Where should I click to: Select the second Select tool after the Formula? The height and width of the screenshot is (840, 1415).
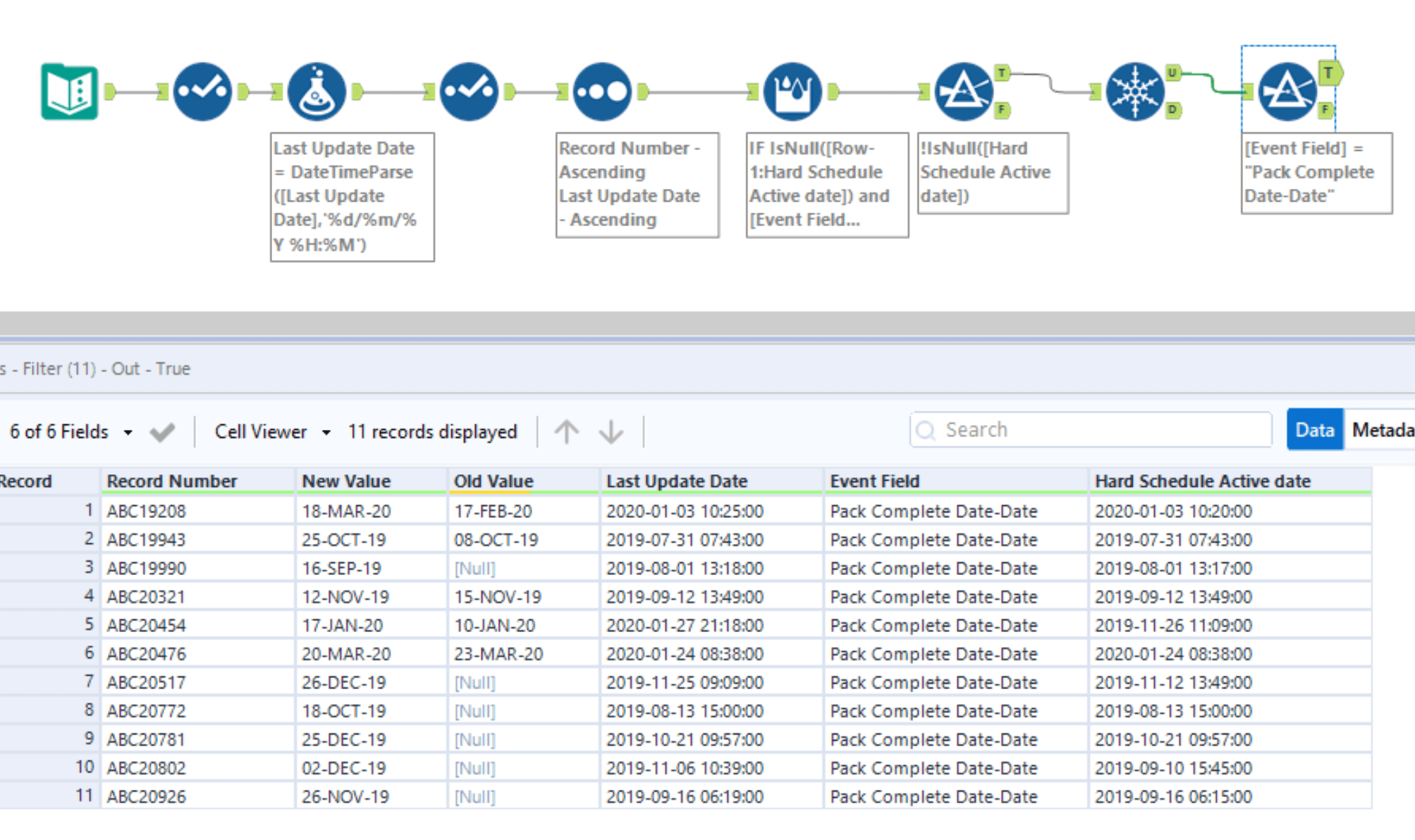470,90
